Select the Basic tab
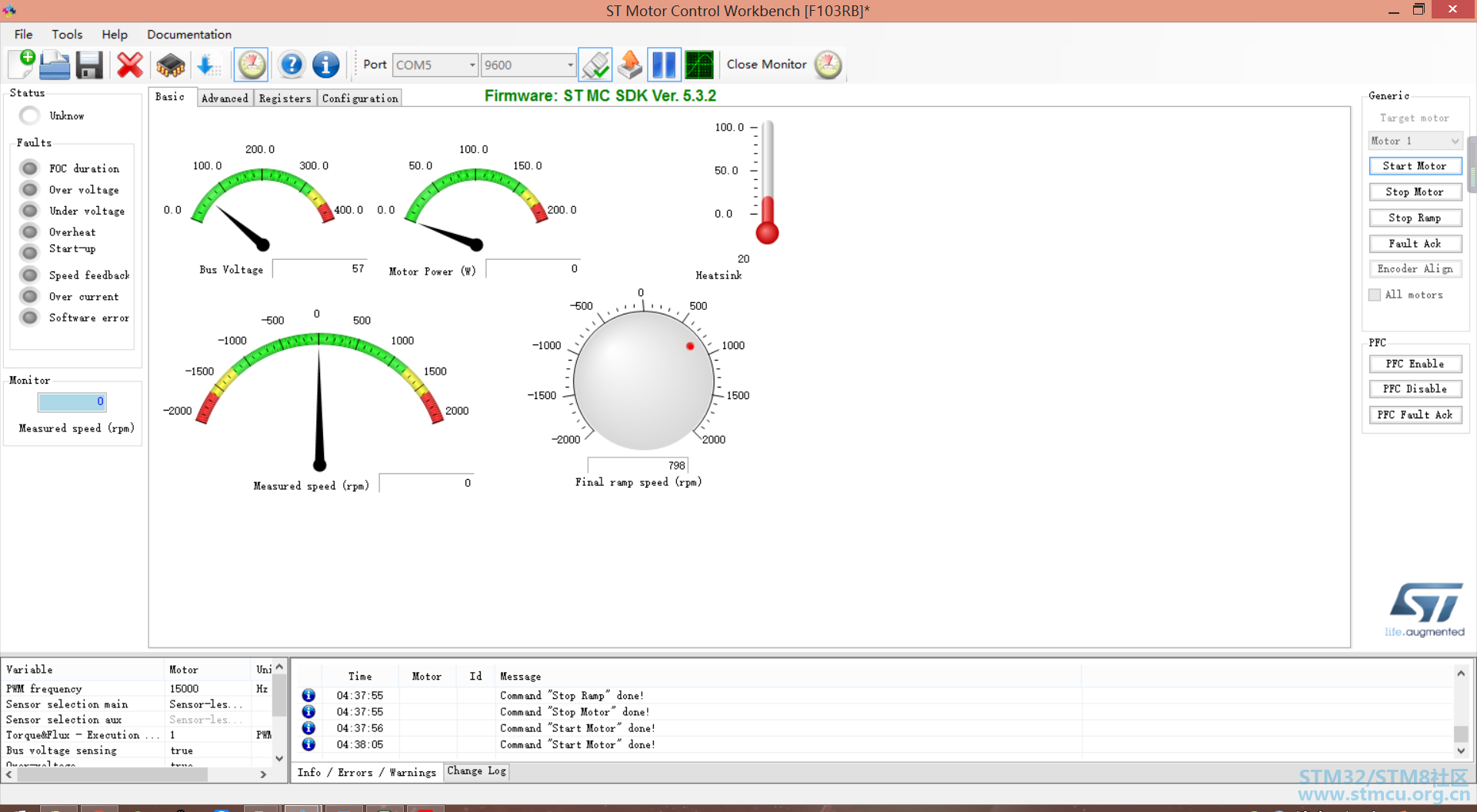 point(170,97)
